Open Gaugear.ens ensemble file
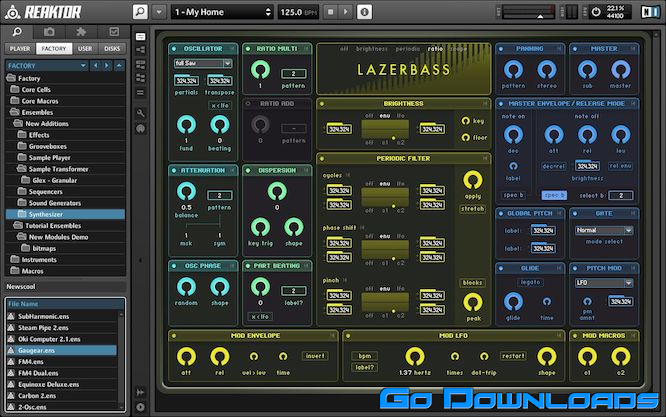Screen dimensions: 666x417 tap(62, 350)
